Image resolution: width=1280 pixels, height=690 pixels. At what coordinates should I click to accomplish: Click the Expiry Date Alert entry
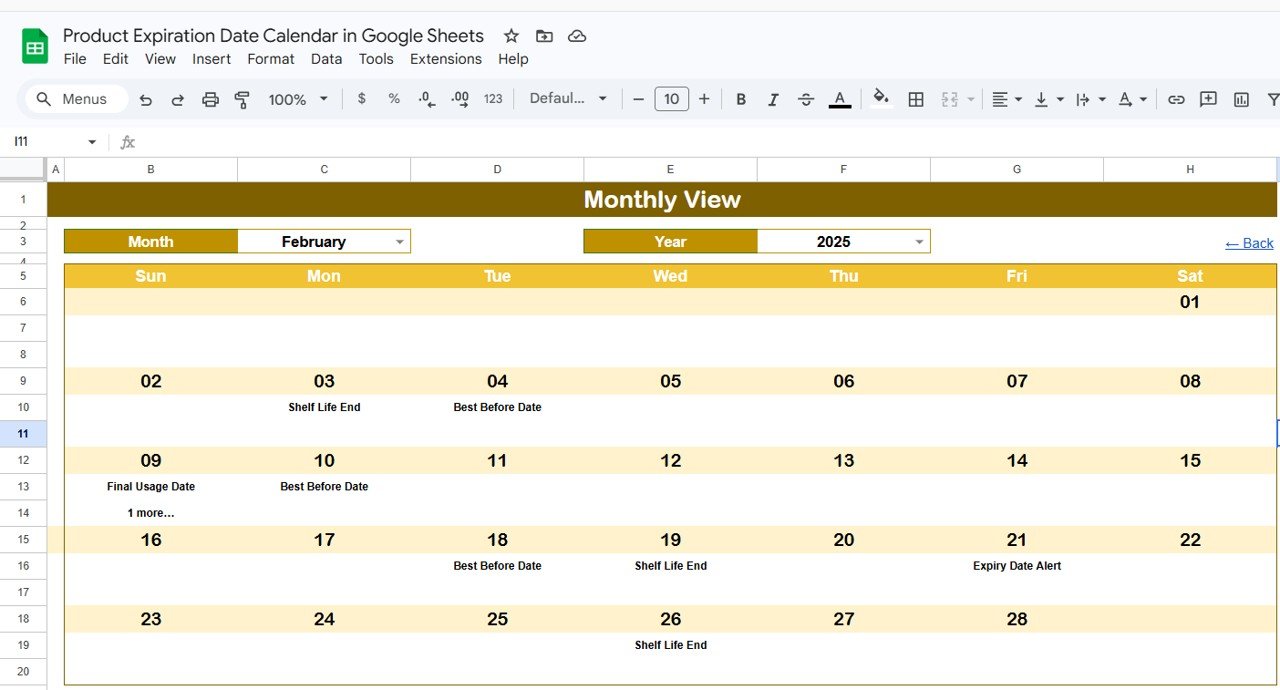pos(1017,566)
